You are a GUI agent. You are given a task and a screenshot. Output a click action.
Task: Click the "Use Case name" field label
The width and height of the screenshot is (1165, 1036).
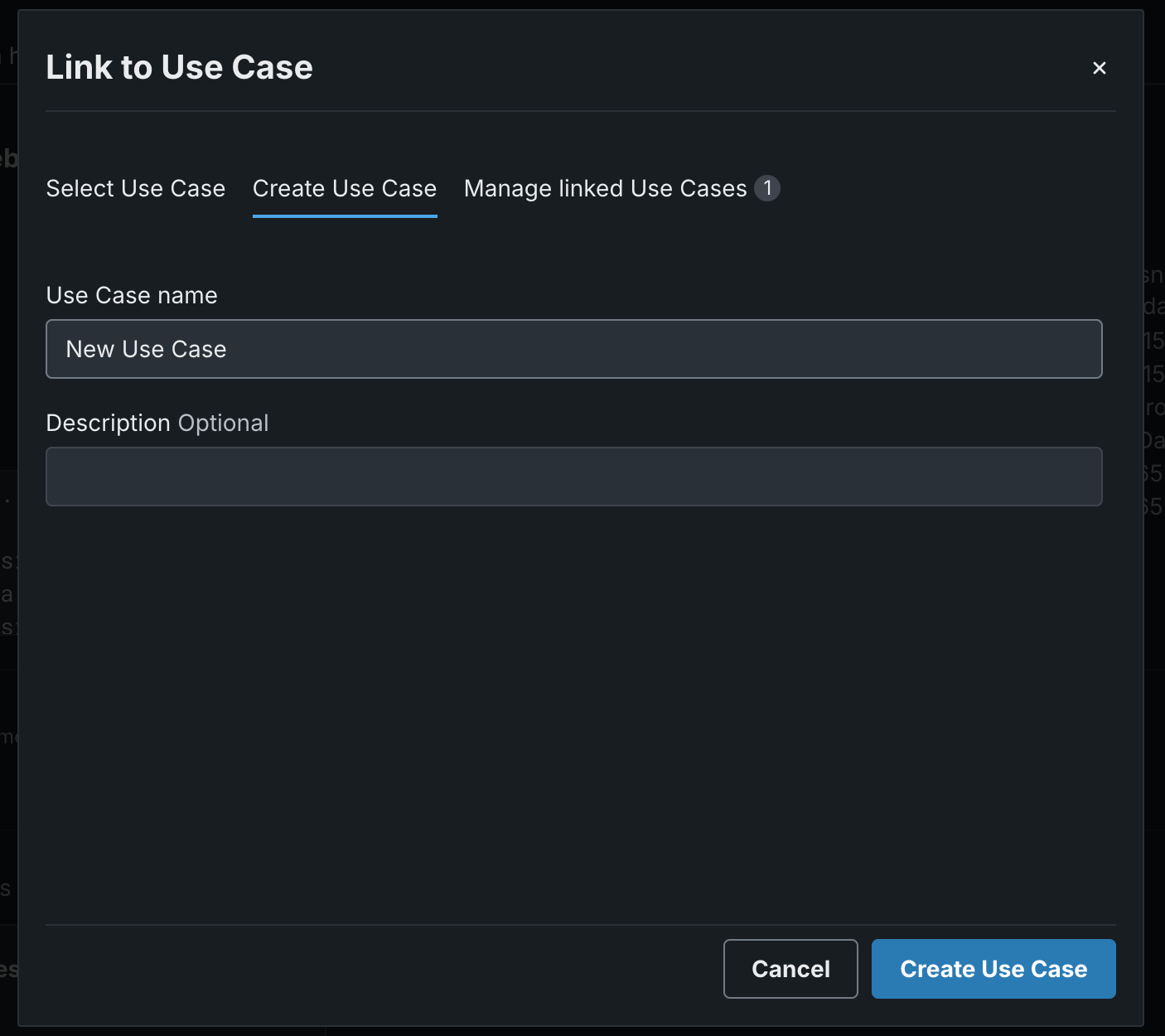[132, 296]
